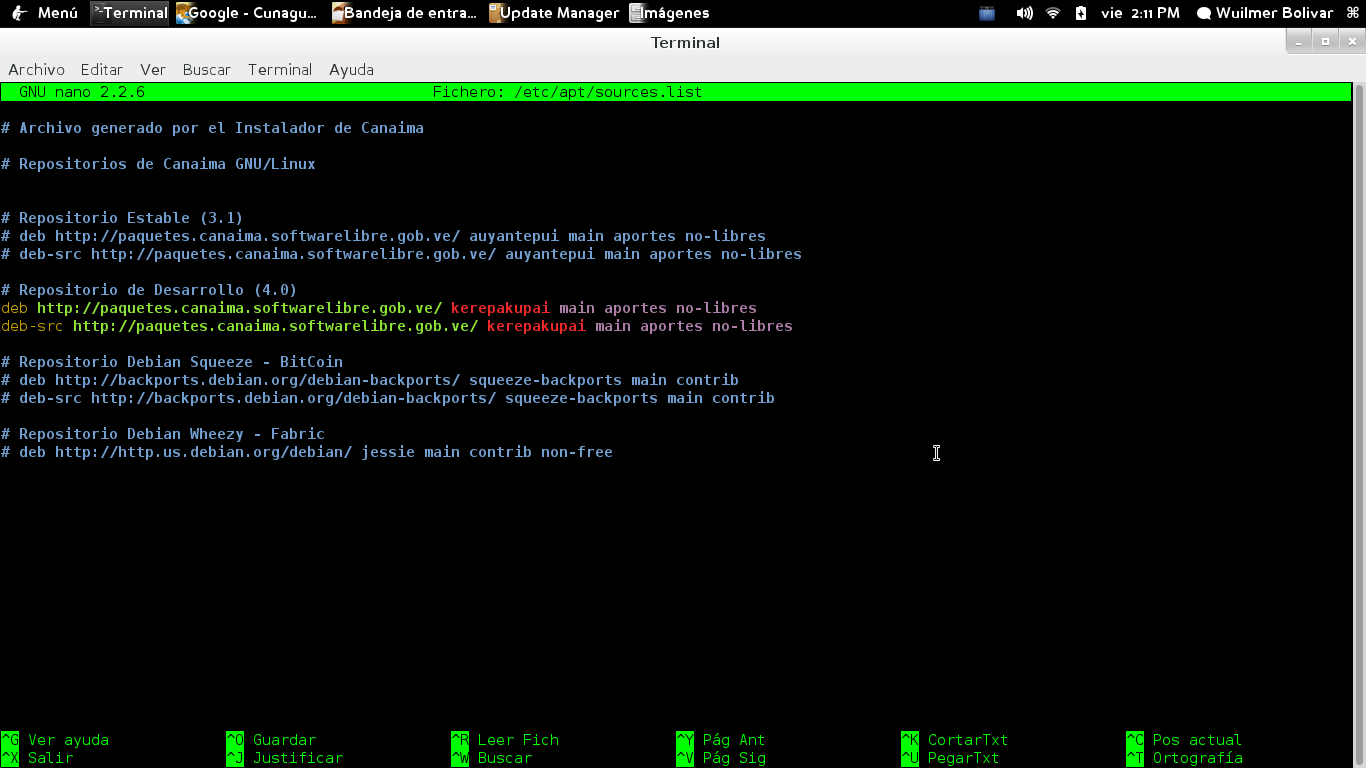Click 'Repositorio de Desarrollo (4.0)' comment
1366x768 pixels.
(x=149, y=290)
